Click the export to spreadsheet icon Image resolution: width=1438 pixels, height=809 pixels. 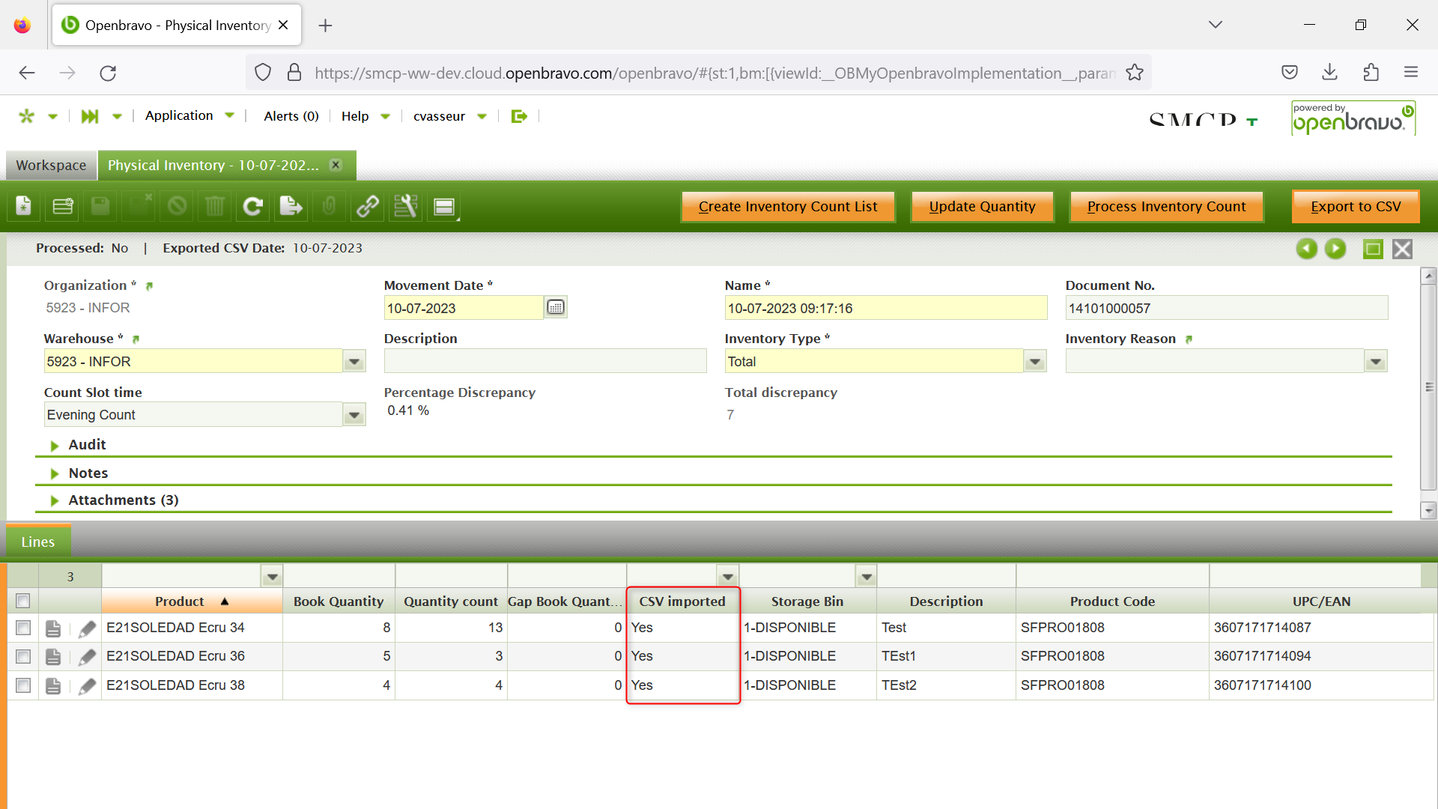(x=291, y=206)
